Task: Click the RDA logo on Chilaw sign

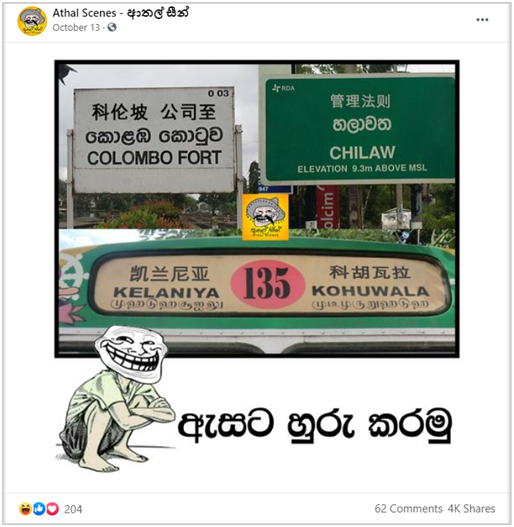Action: point(283,88)
